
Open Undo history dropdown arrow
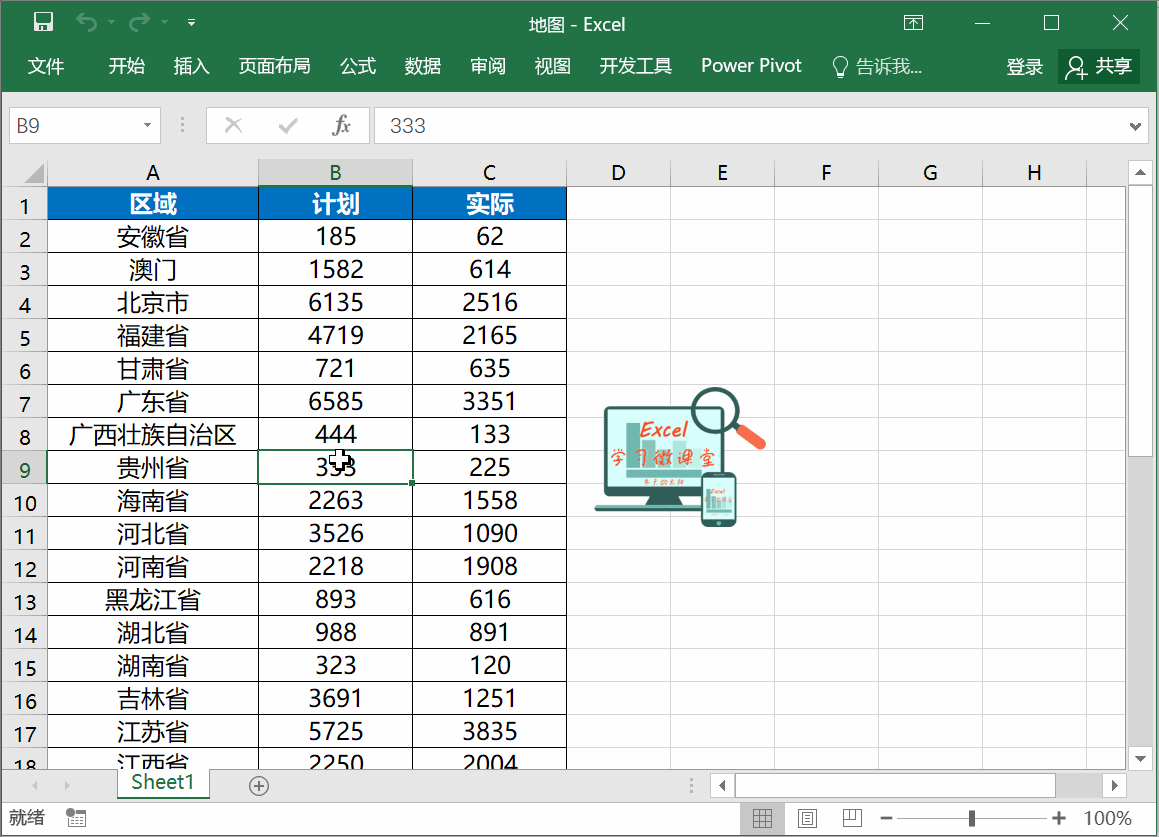coord(112,23)
